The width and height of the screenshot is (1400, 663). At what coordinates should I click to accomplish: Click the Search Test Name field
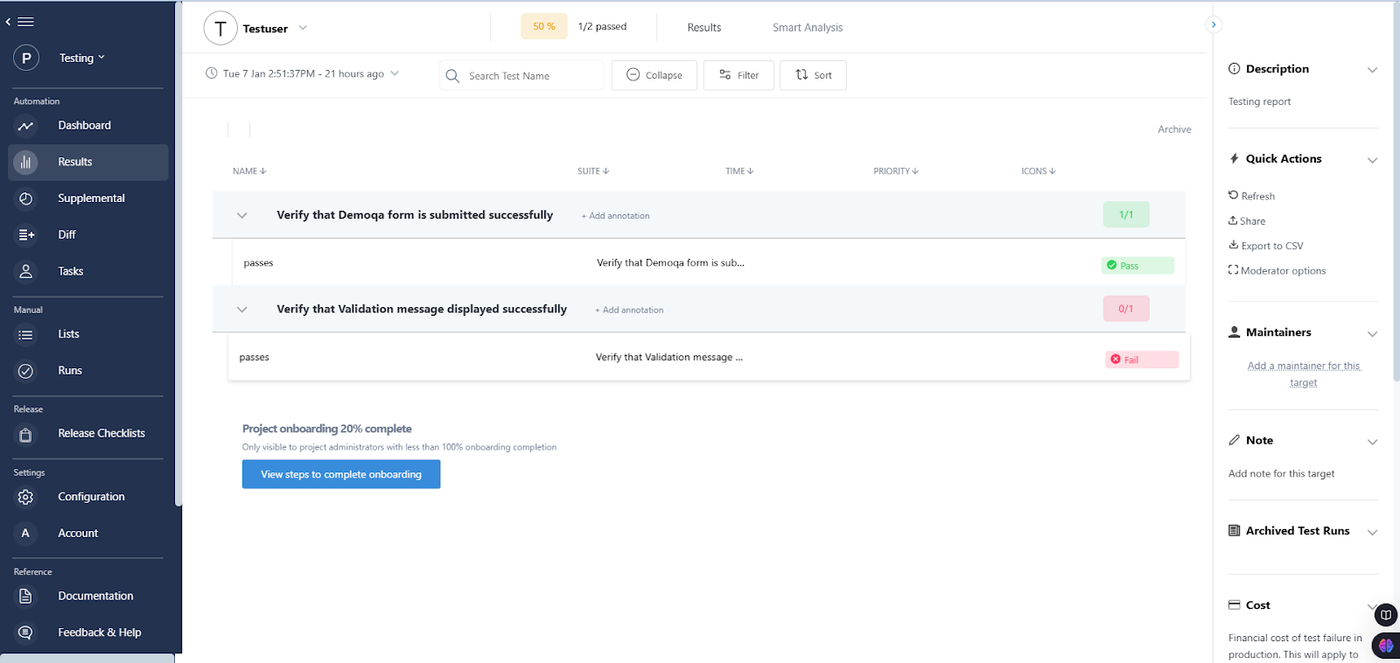[x=522, y=75]
